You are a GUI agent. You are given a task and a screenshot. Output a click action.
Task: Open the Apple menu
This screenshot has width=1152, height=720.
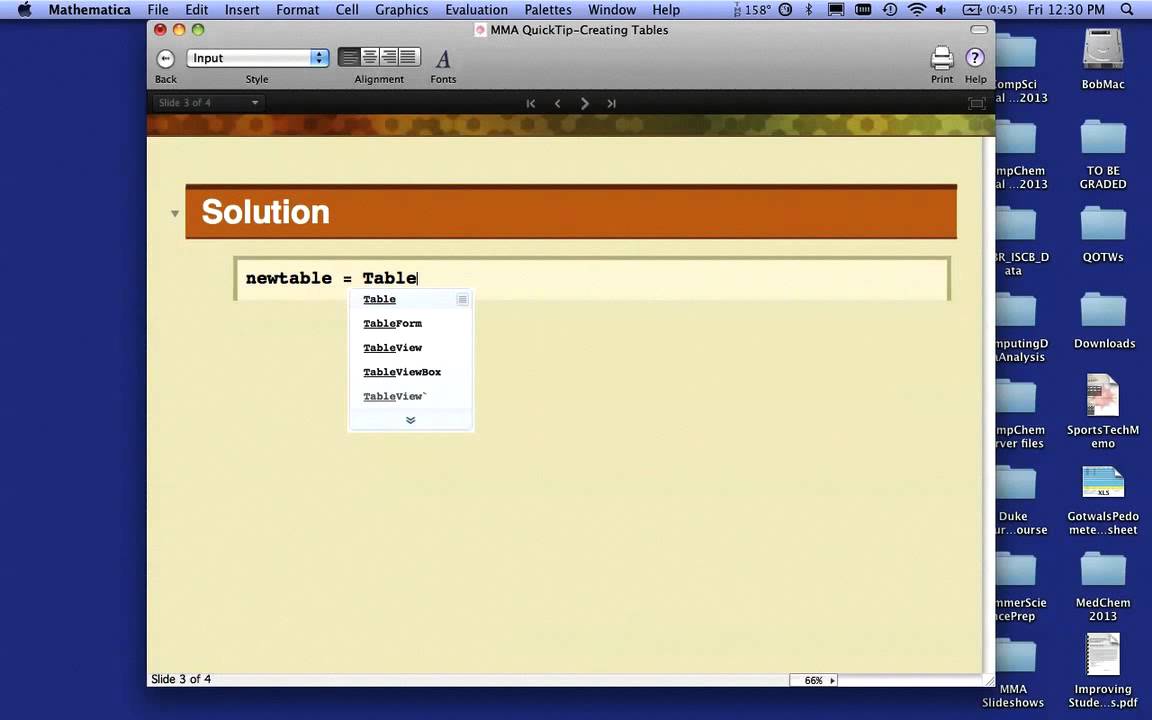pyautogui.click(x=24, y=10)
